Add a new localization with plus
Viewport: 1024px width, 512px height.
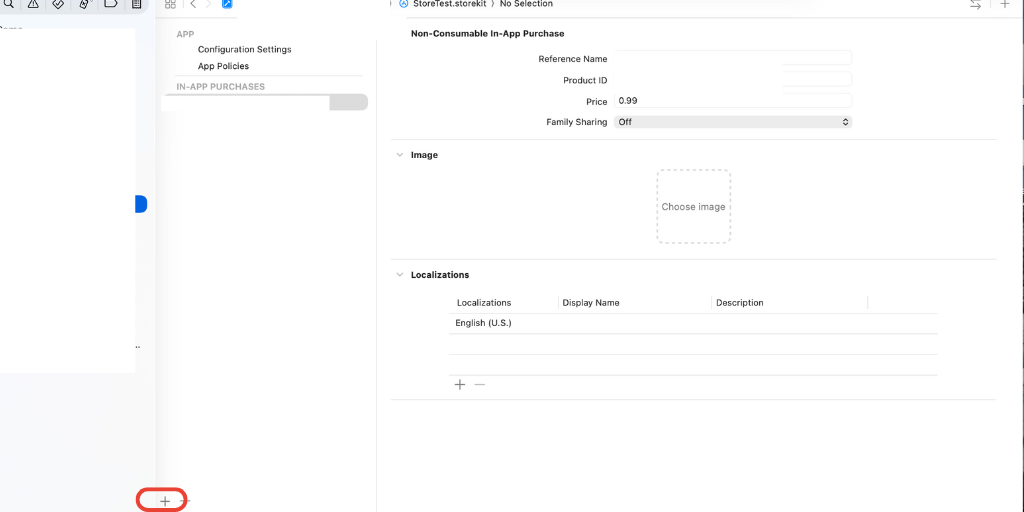pyautogui.click(x=460, y=385)
